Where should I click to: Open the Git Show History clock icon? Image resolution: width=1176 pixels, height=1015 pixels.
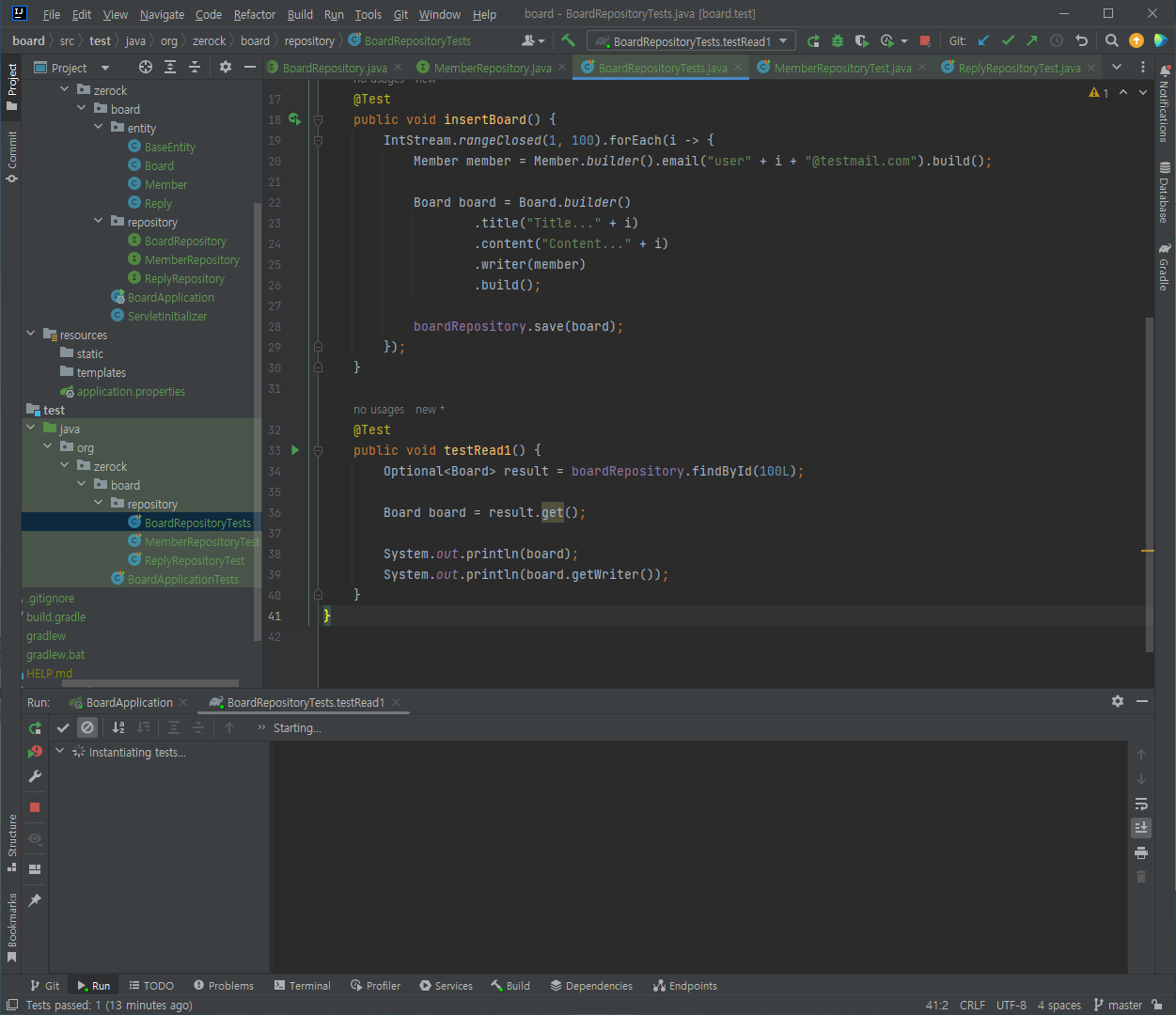click(1057, 40)
